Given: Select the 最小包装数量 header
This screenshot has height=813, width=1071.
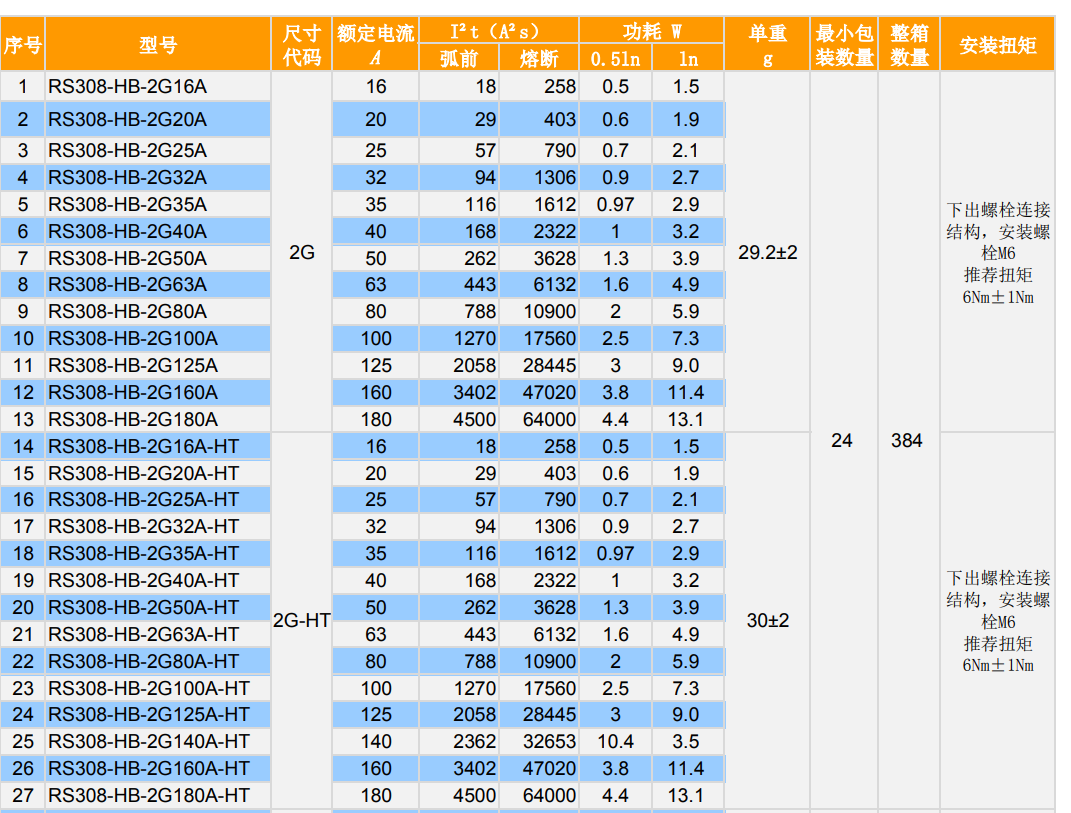Looking at the screenshot, I should pos(844,45).
